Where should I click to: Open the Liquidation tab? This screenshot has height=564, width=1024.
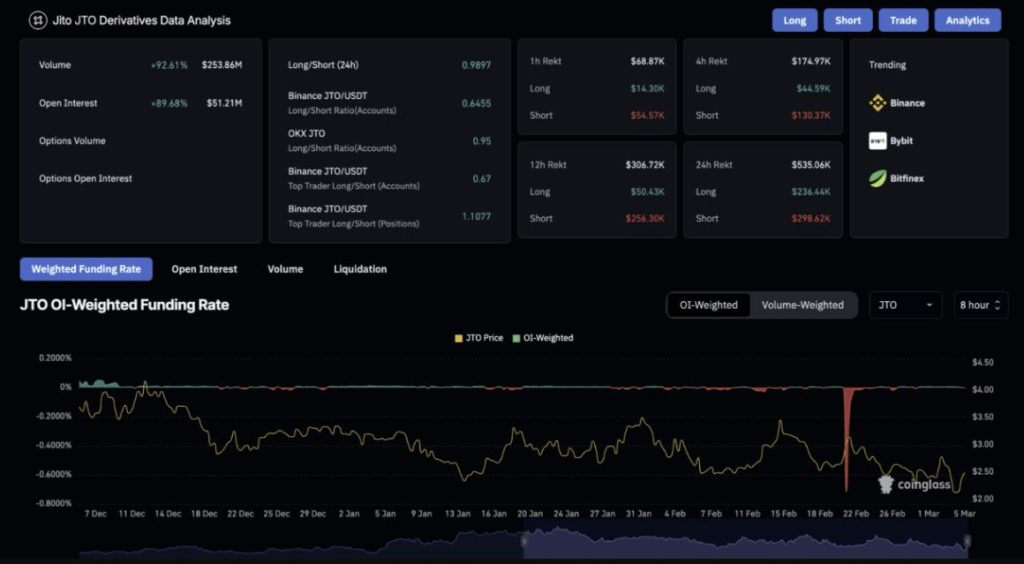360,269
